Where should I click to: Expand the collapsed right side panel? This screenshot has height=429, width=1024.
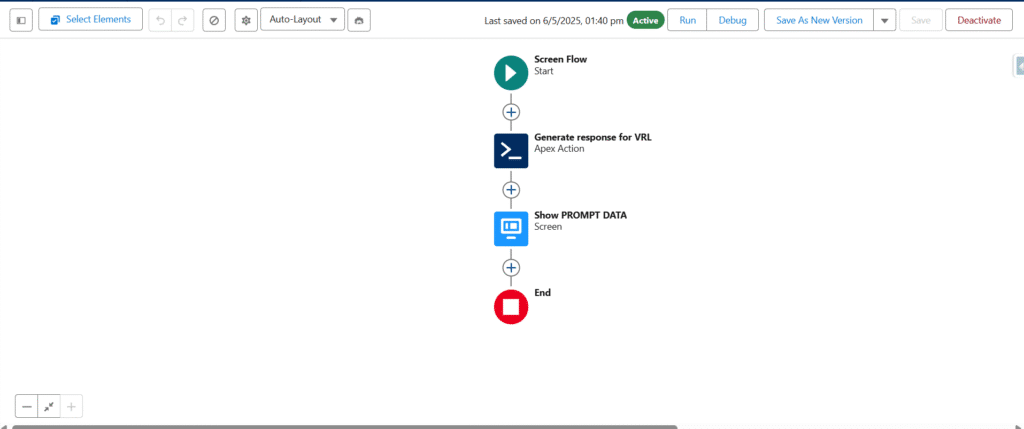[1018, 66]
